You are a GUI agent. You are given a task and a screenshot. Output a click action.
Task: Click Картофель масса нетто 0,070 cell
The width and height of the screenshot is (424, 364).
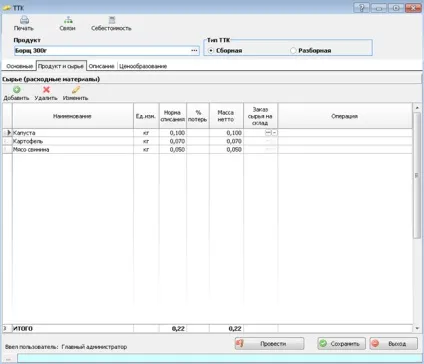pos(226,141)
